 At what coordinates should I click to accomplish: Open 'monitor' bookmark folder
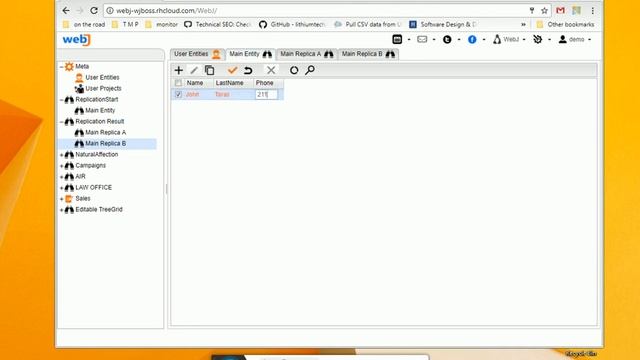[x=162, y=24]
